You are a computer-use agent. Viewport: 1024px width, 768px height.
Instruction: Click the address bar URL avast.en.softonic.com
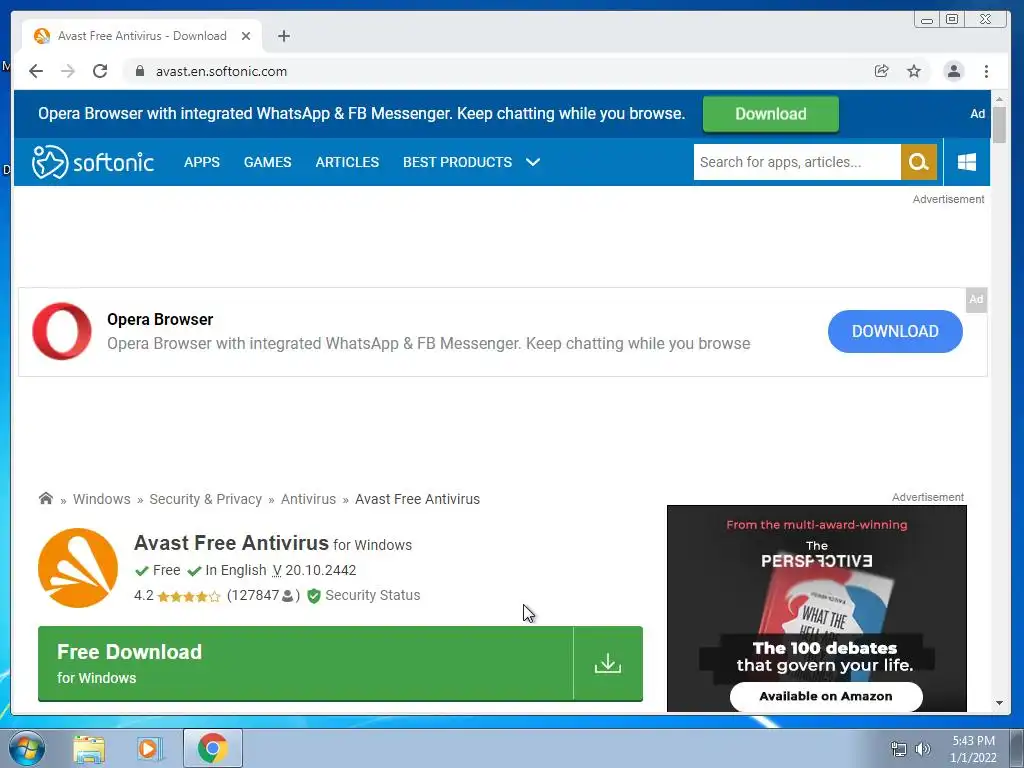point(221,71)
